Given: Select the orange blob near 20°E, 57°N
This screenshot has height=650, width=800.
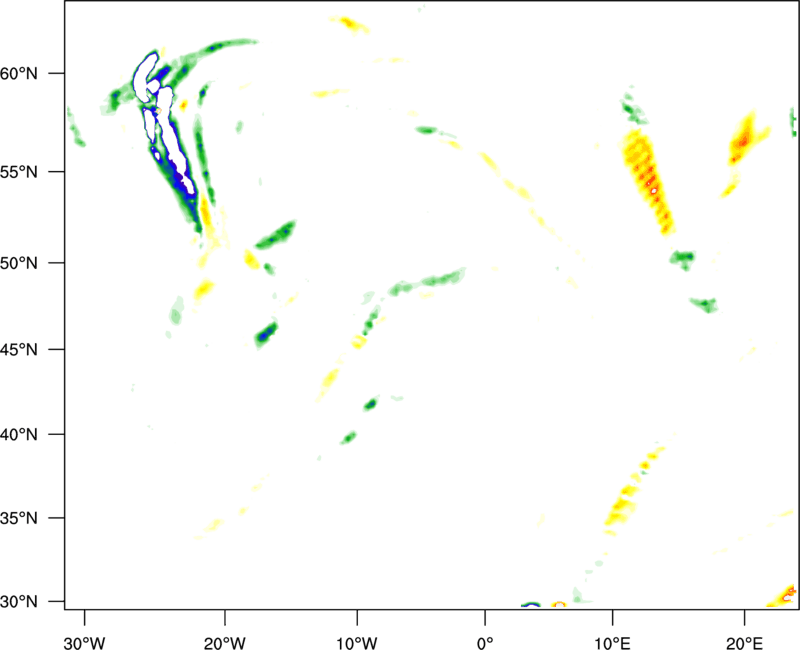Looking at the screenshot, I should point(743,143).
